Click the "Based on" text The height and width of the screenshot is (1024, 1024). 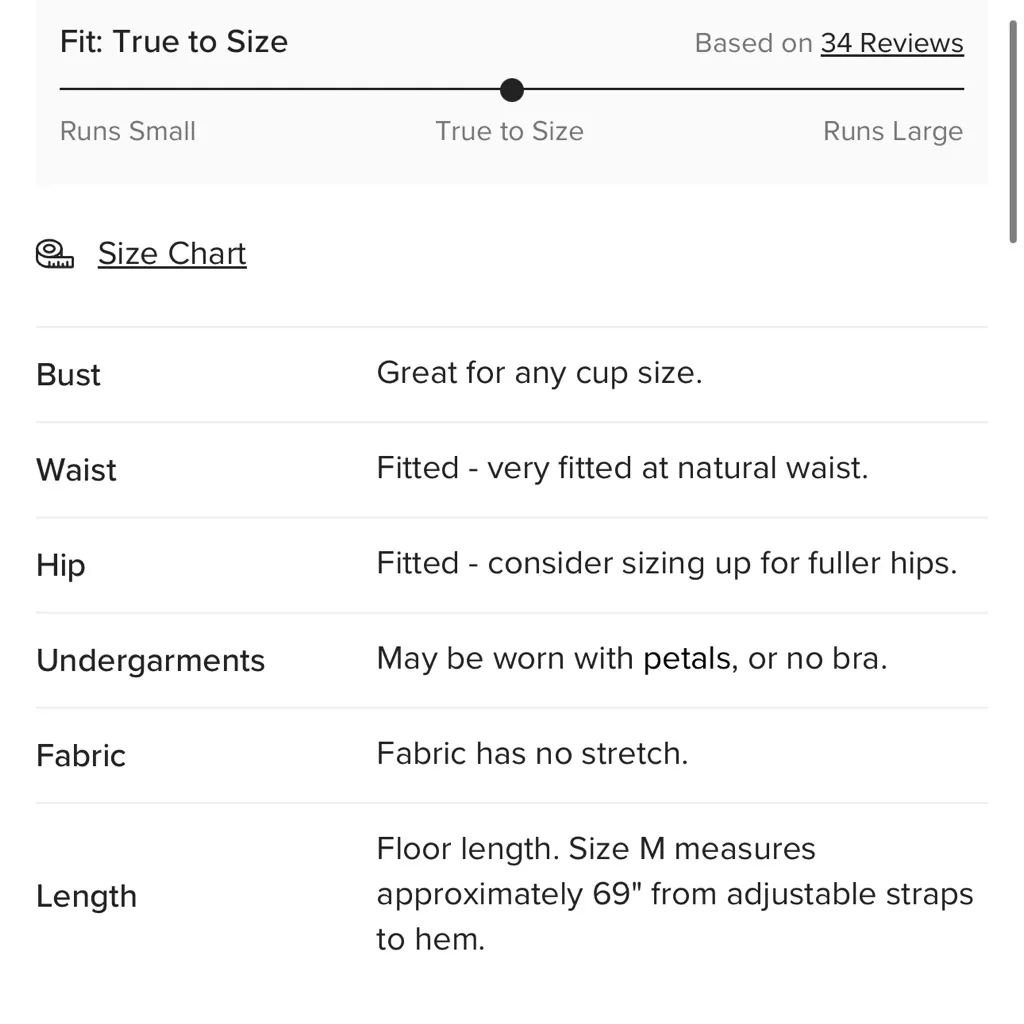753,43
